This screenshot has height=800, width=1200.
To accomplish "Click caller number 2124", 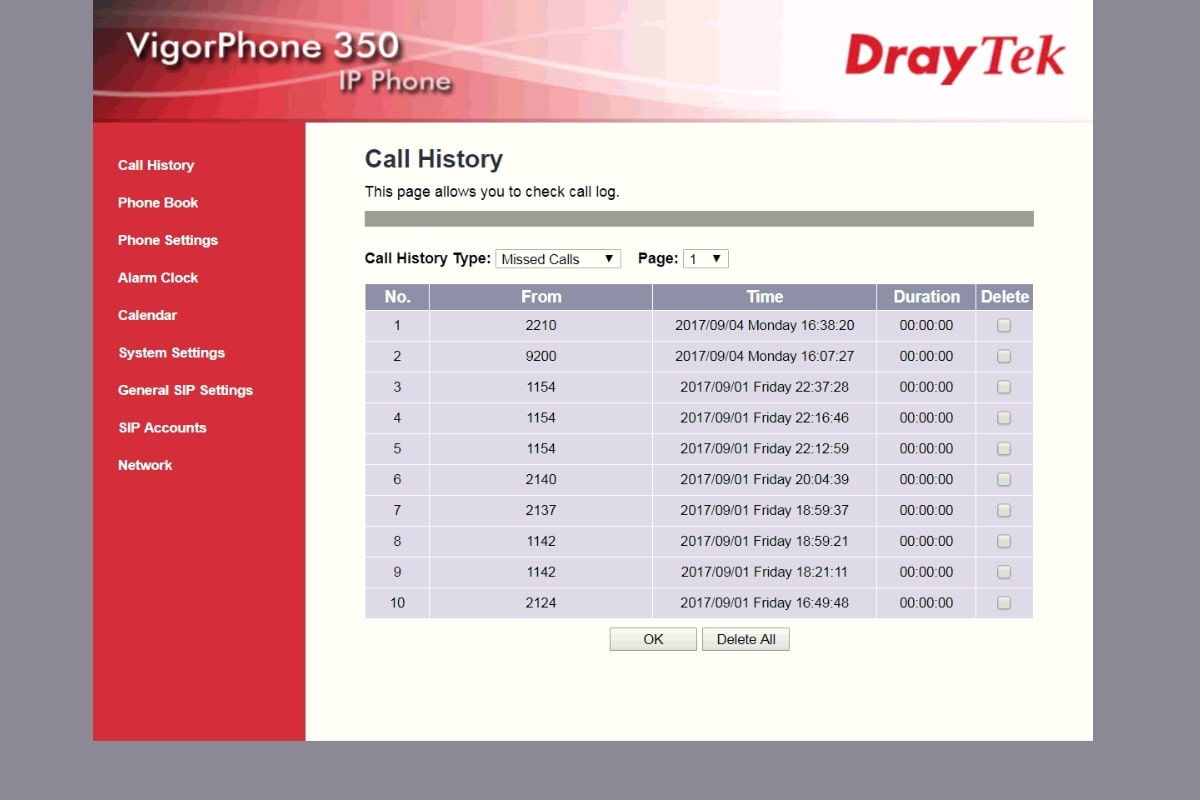I will tap(541, 603).
